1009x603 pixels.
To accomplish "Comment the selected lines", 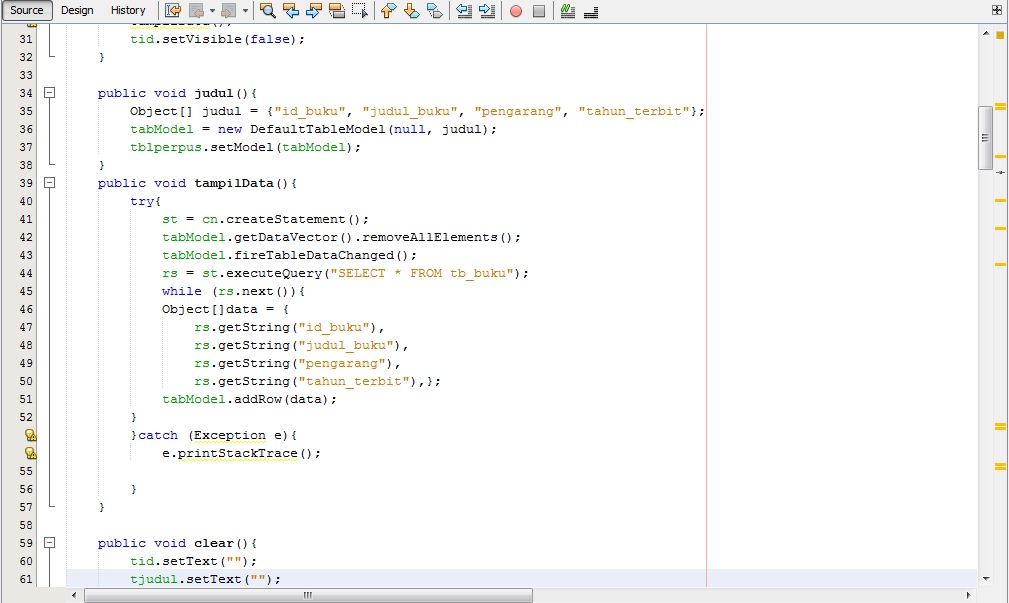I will (568, 11).
